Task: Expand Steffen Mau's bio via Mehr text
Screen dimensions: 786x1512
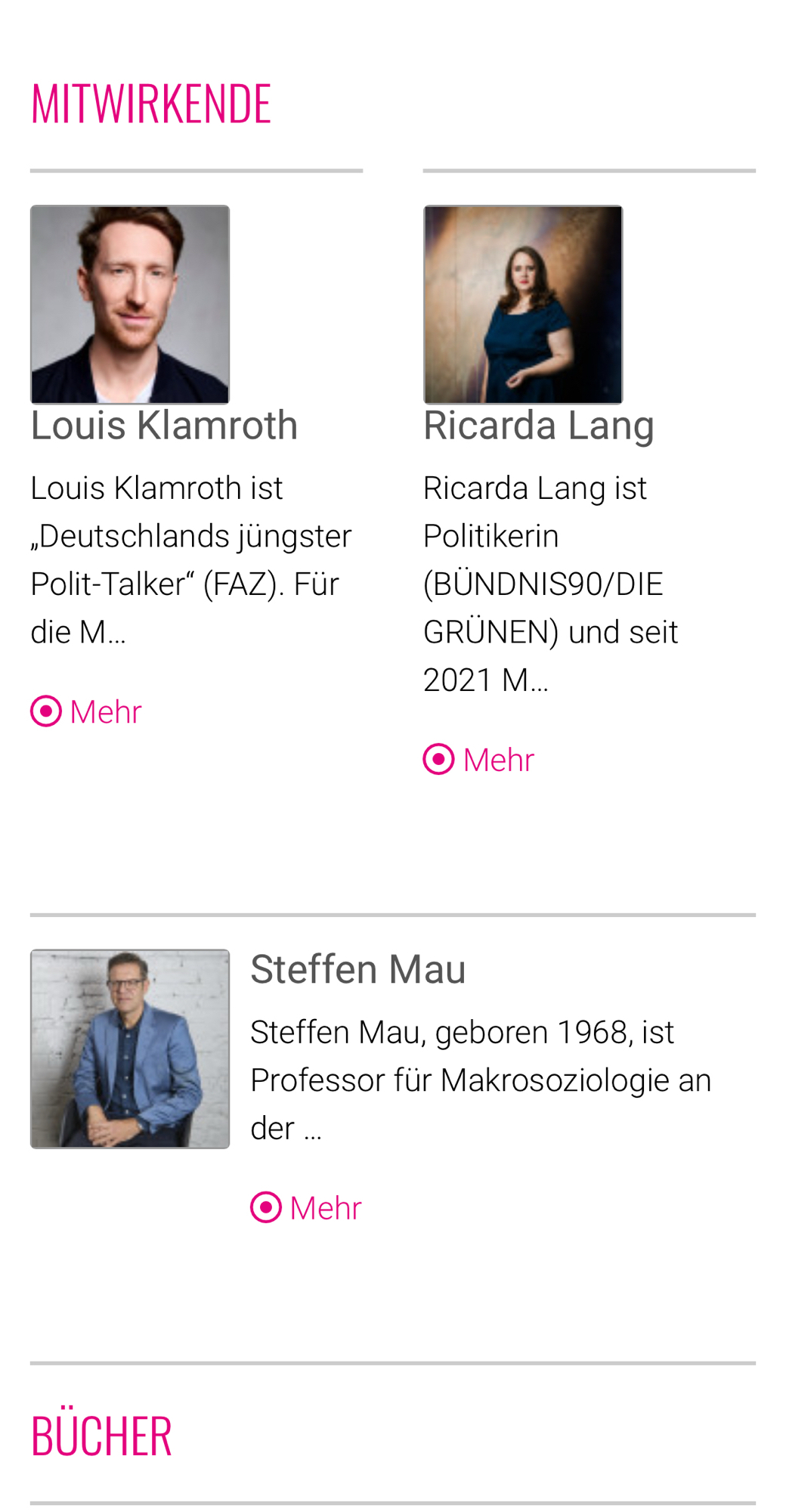Action: (326, 1208)
